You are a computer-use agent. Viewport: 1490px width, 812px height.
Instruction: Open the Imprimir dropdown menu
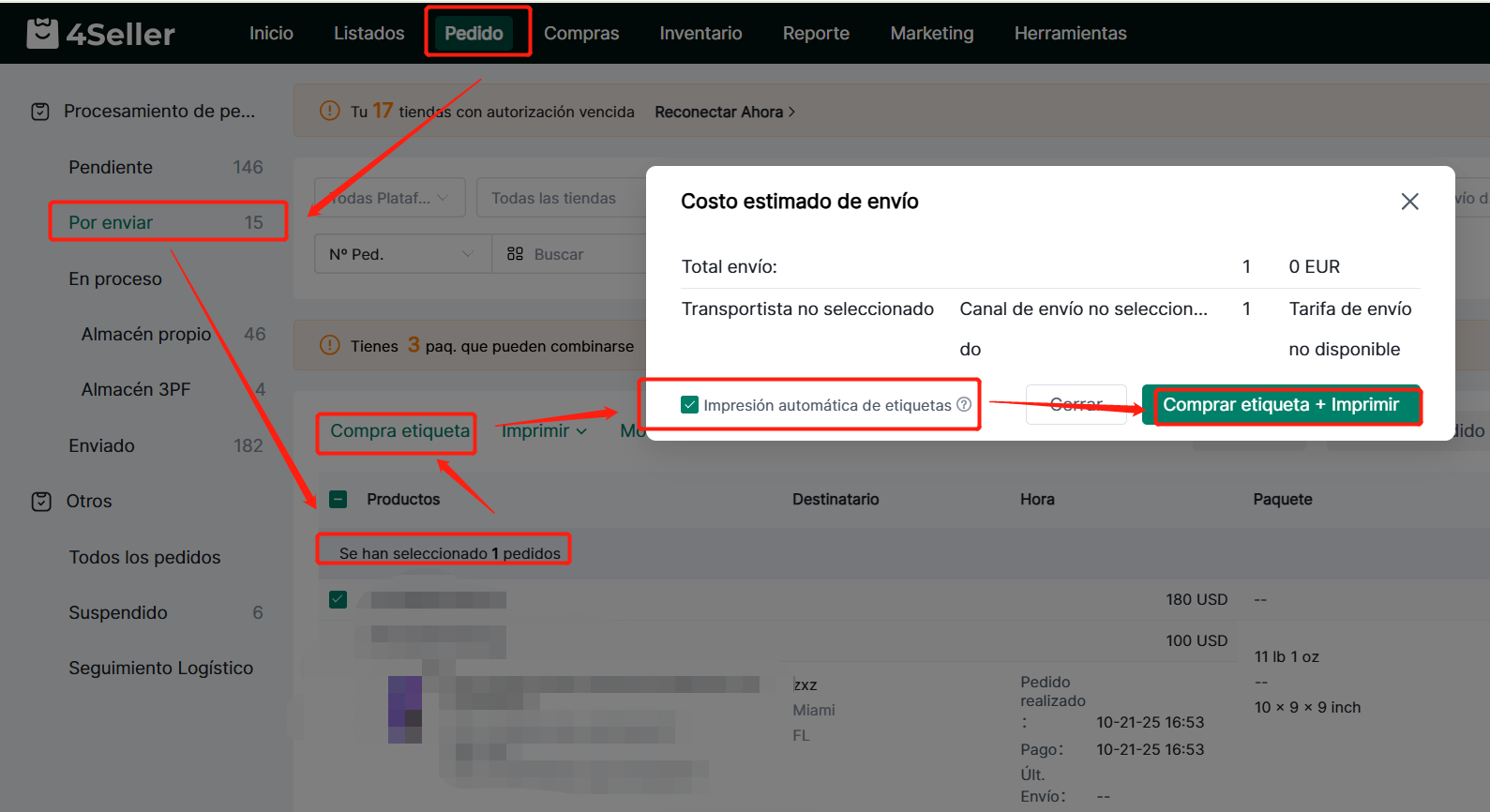click(544, 431)
